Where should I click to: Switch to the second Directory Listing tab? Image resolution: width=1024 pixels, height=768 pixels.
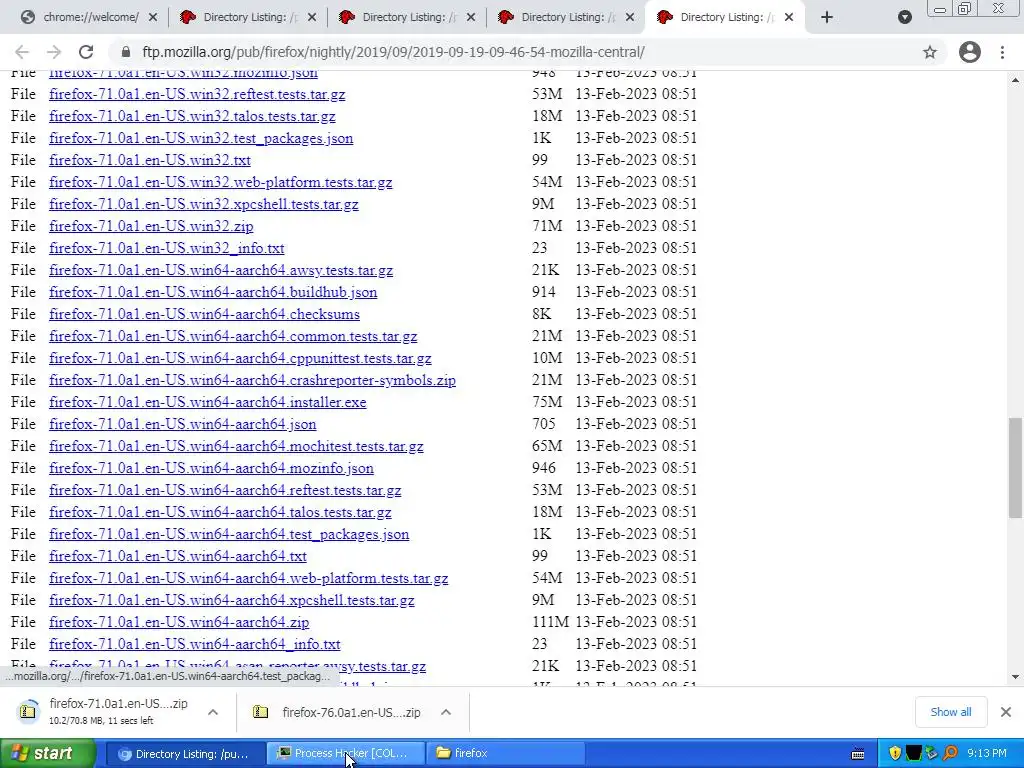coord(249,18)
